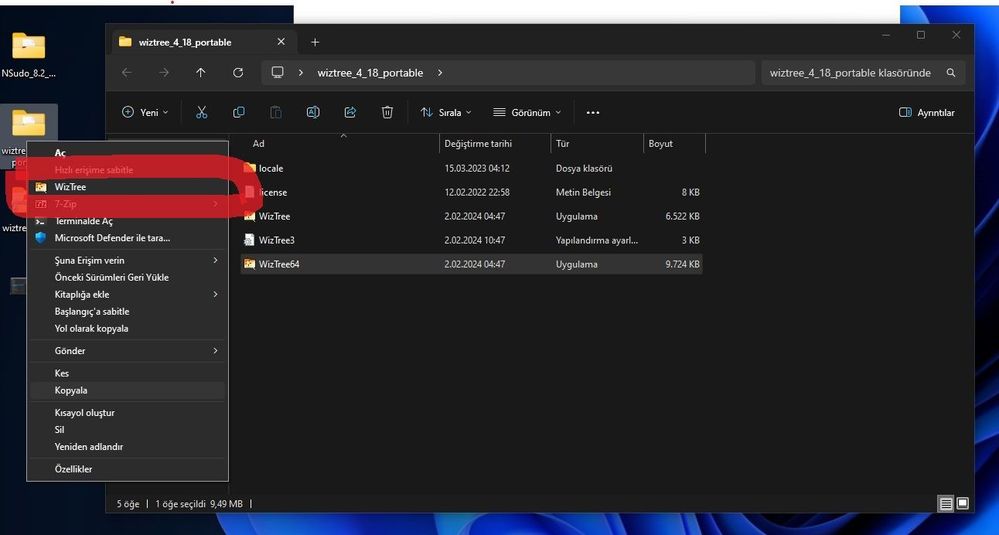Screen dimensions: 999x535
Task: Choose Microsoft Defender ile tara from context menu
Action: pyautogui.click(x=127, y=238)
